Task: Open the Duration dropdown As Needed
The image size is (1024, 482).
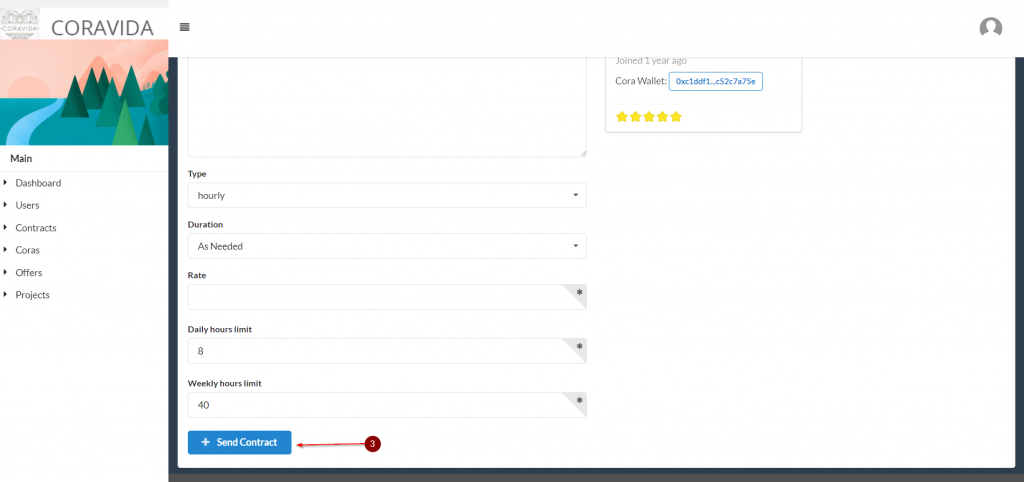Action: (387, 246)
